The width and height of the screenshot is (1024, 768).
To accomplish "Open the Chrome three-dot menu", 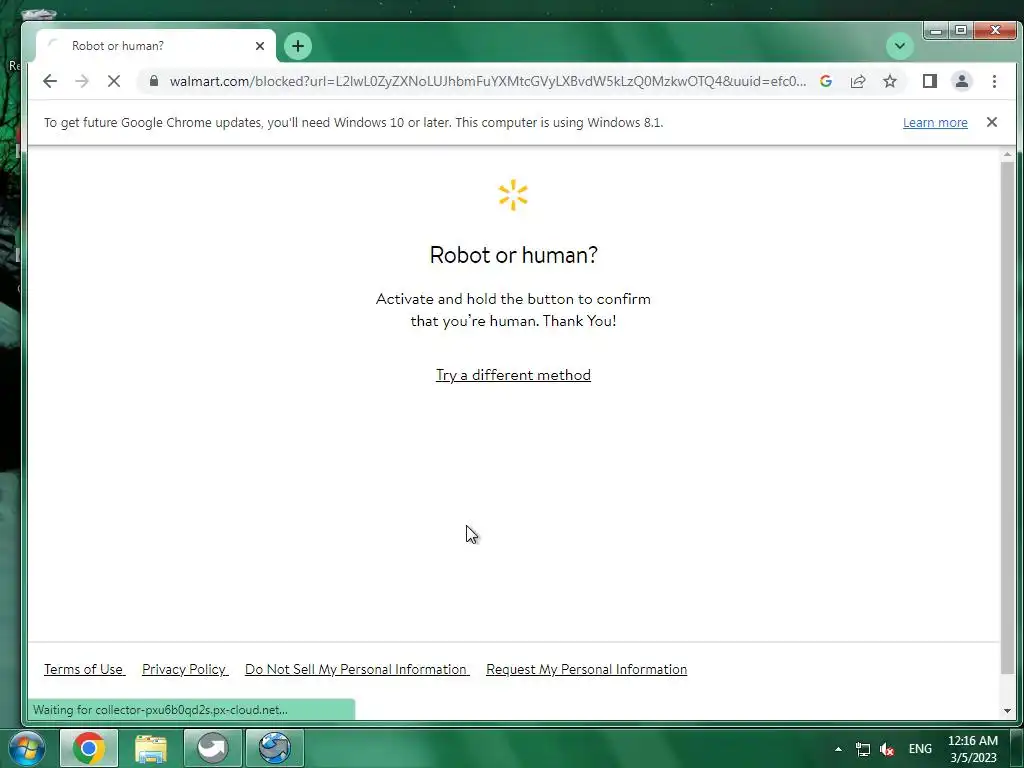I will 994,81.
